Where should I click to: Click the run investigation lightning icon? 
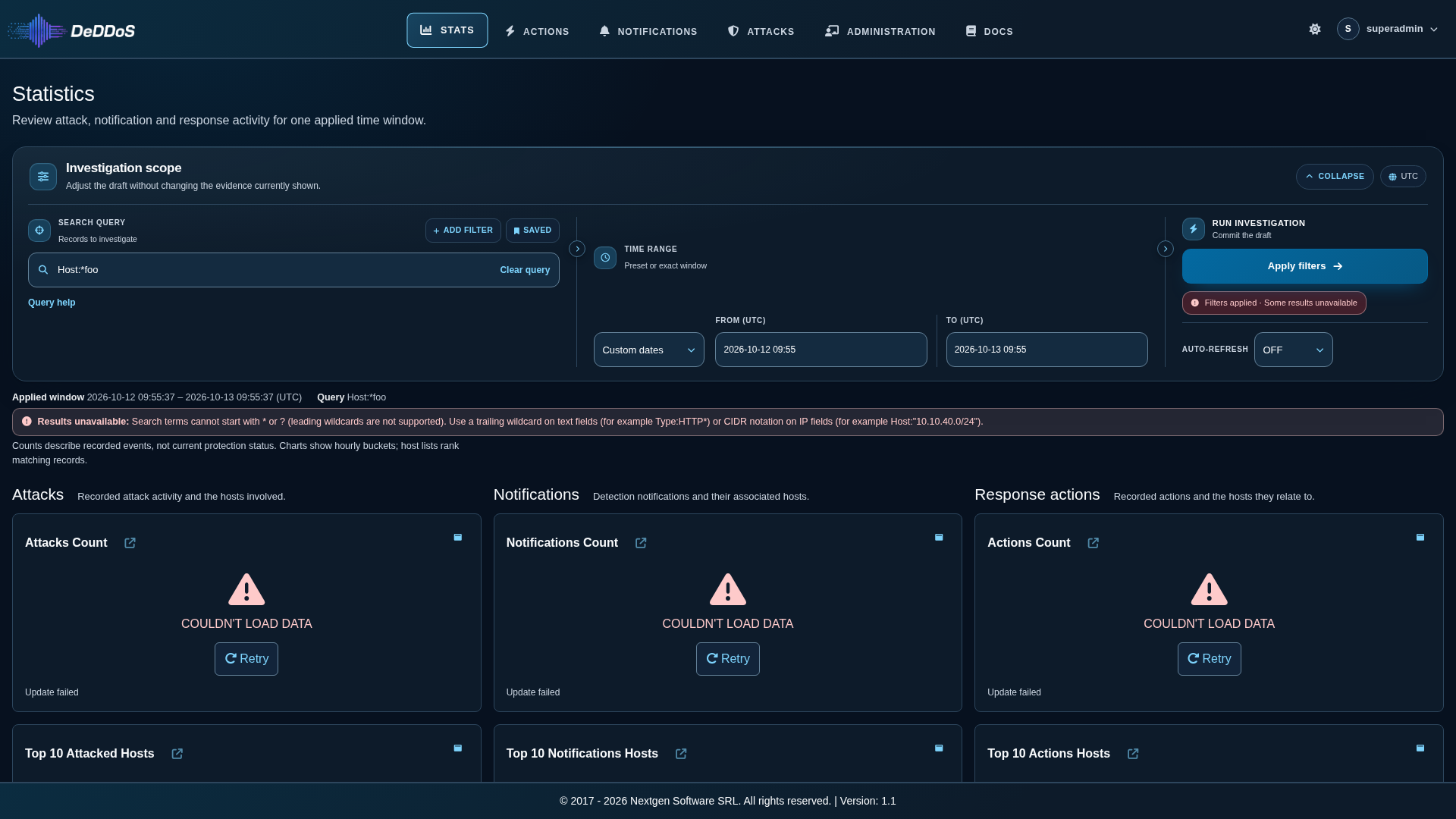(x=1194, y=229)
